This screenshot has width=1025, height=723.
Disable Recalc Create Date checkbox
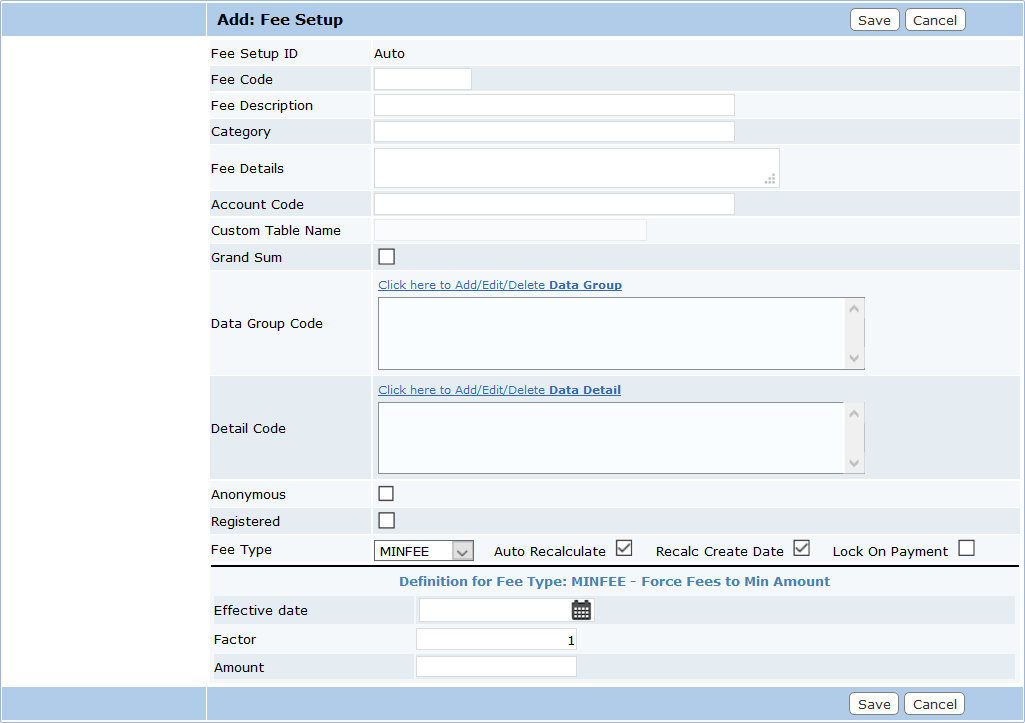coord(801,548)
